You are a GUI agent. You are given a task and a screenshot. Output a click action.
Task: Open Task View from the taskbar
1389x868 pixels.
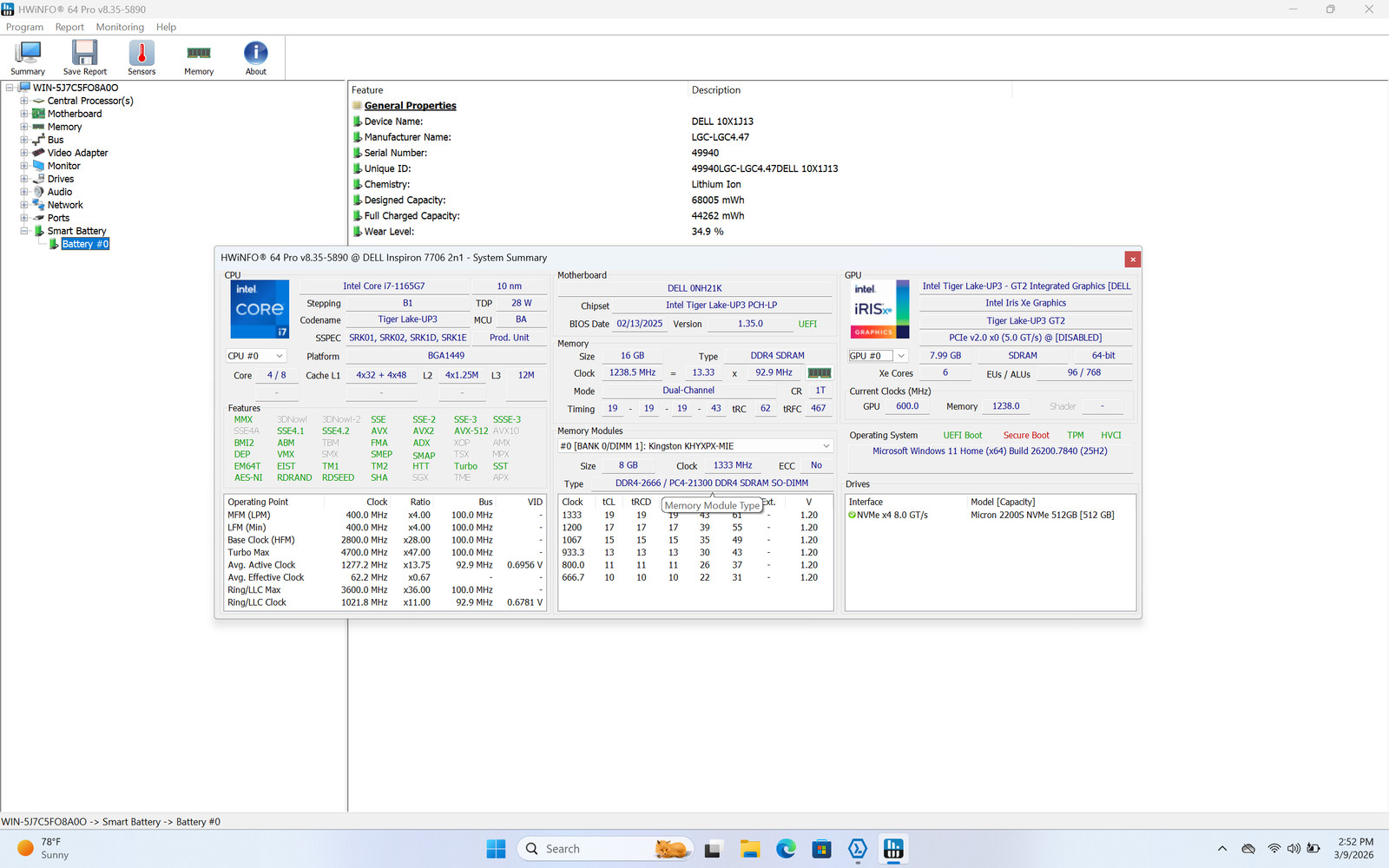point(713,849)
